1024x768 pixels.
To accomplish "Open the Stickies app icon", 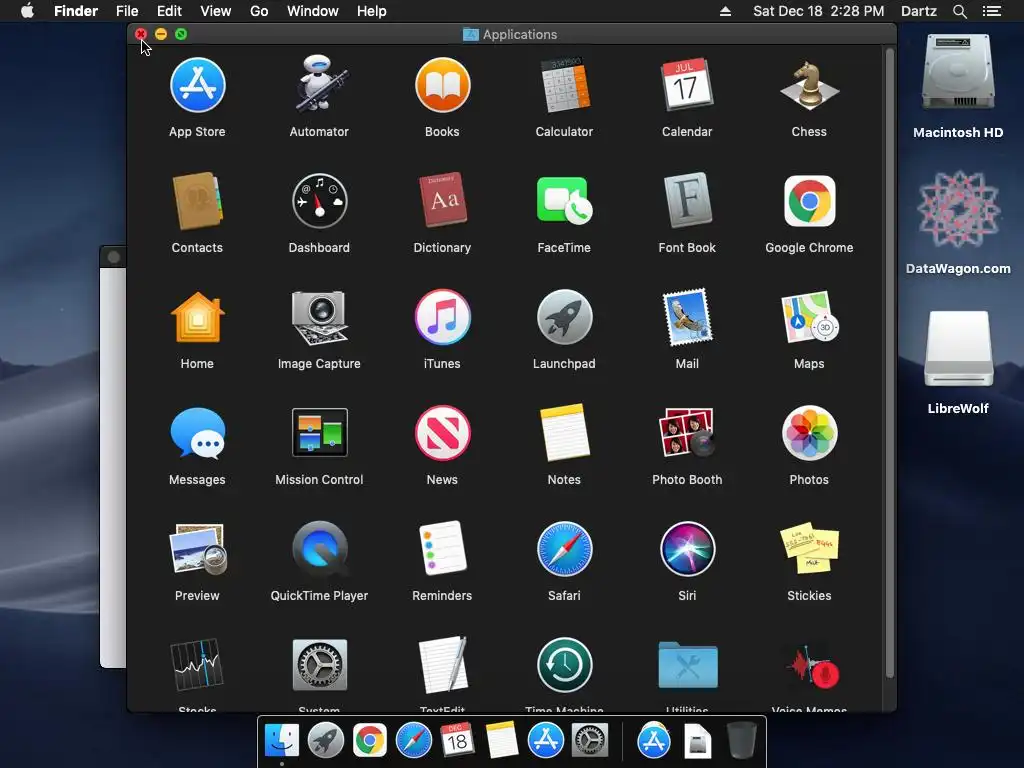I will (x=809, y=548).
